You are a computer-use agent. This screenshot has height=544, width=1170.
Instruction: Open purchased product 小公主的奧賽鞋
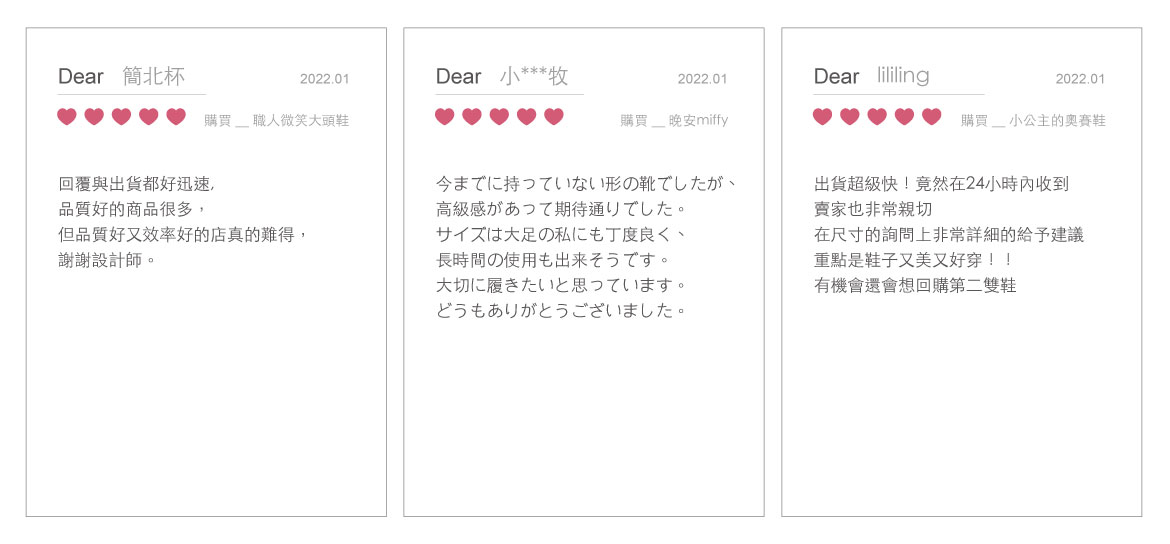[1057, 121]
